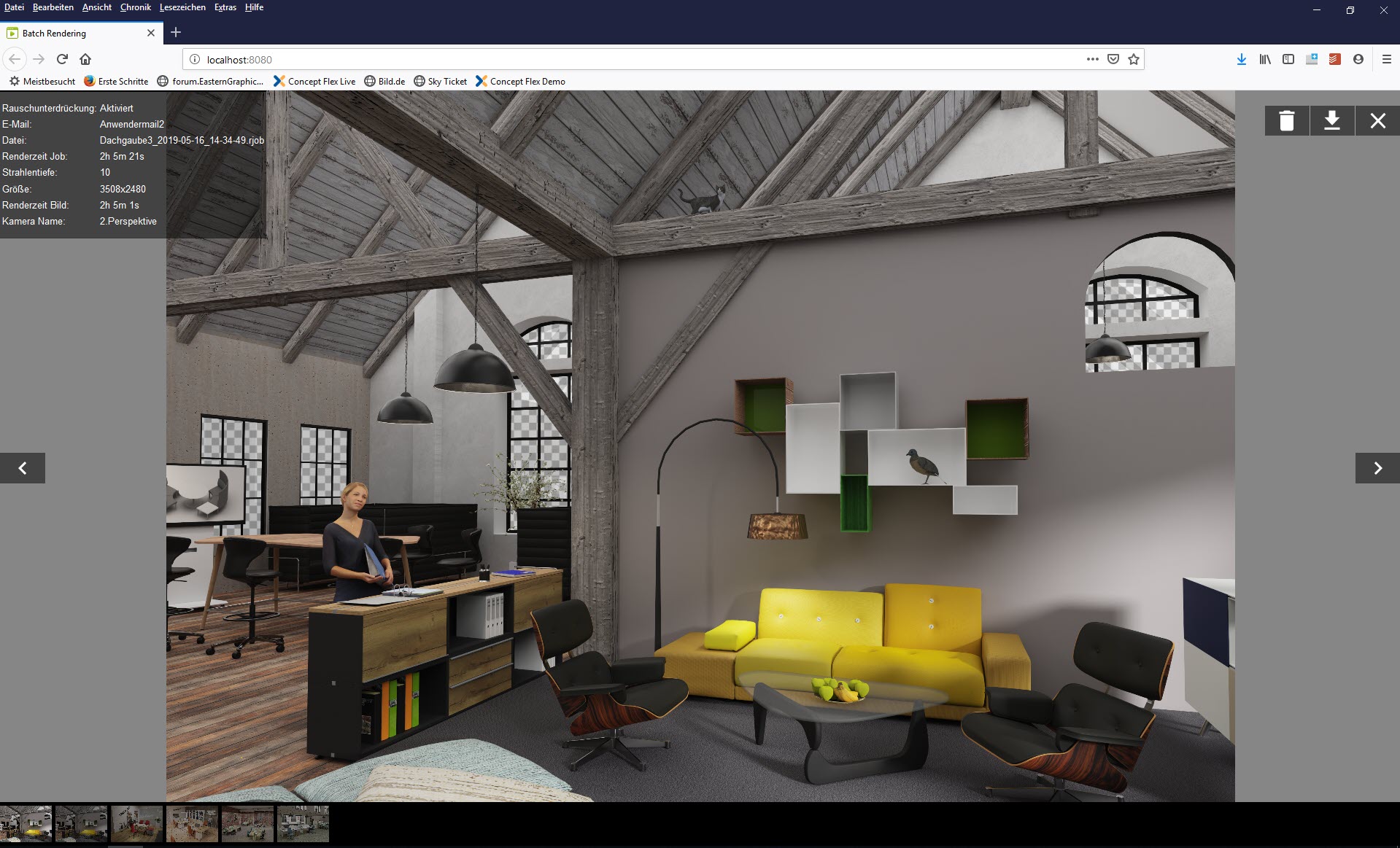
Task: Open the Hilfe menu
Action: 254,7
